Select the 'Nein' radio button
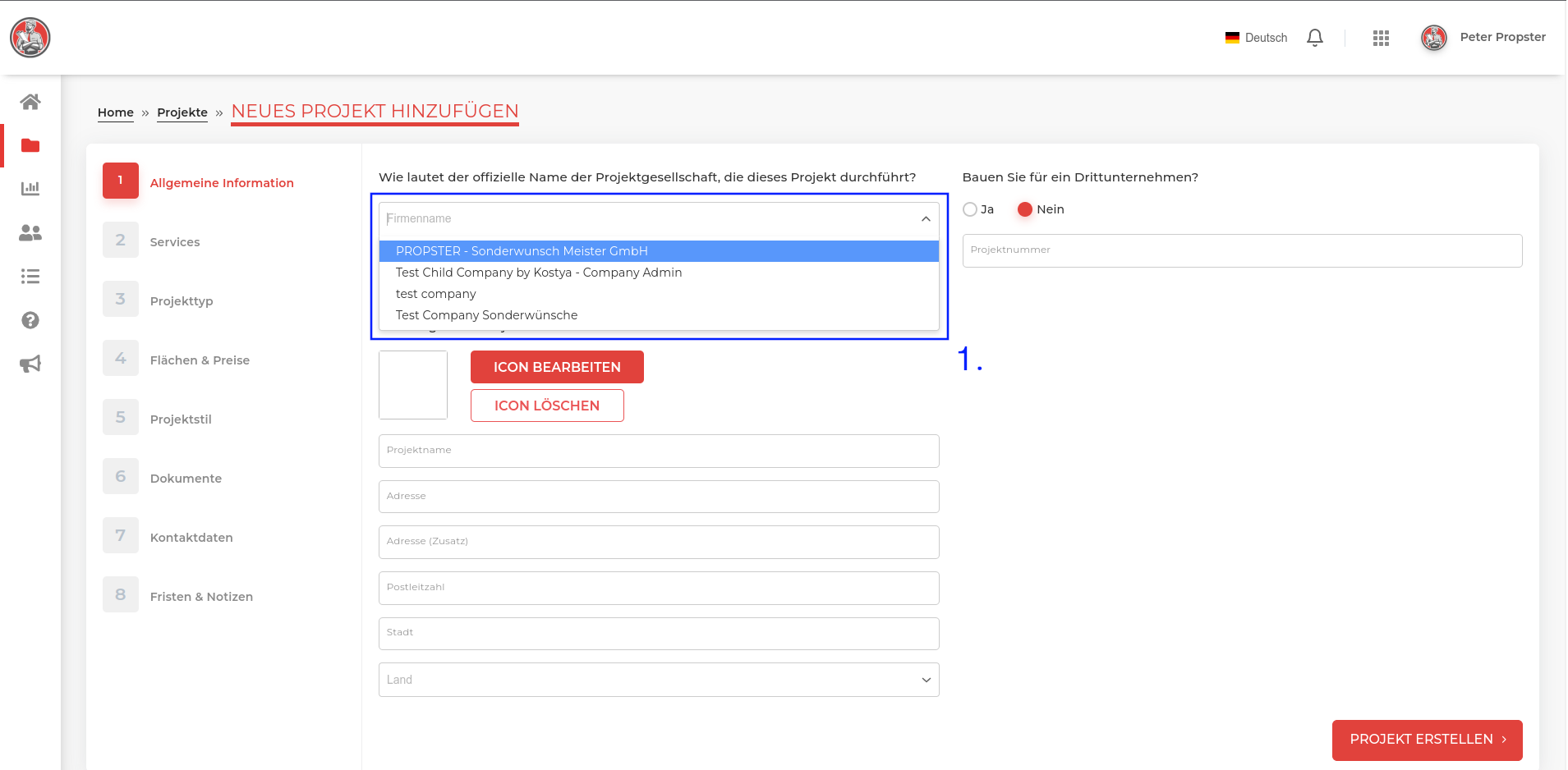Screen dimensions: 1568x770 click(1024, 209)
